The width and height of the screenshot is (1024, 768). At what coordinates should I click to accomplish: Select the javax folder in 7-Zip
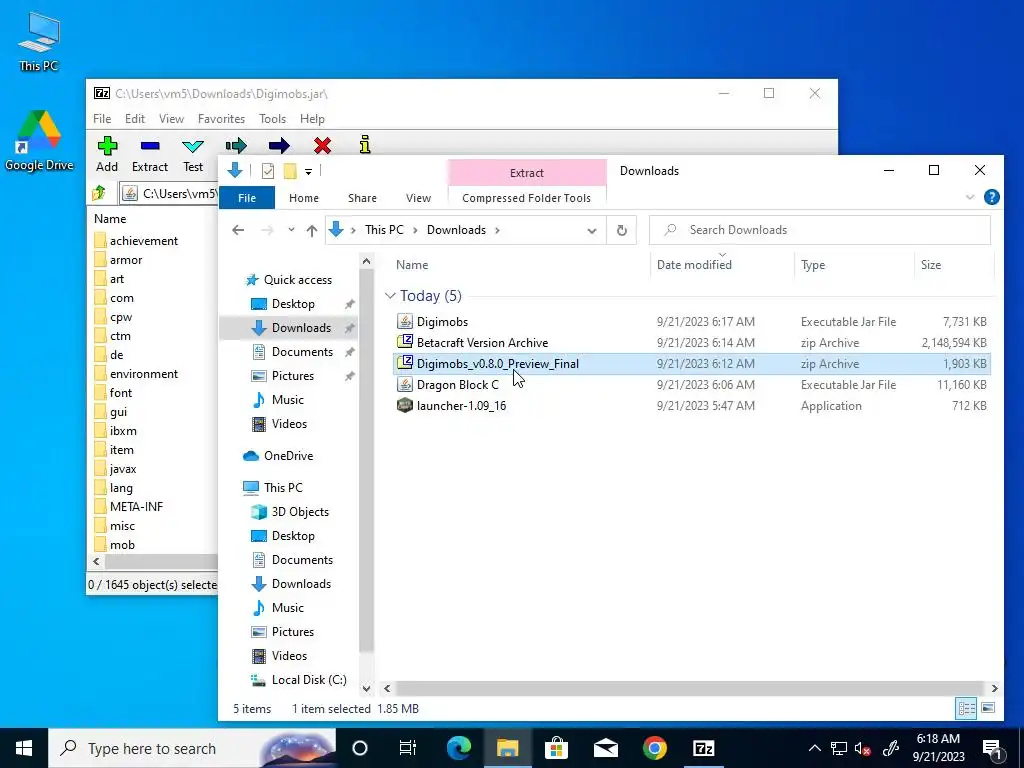click(x=116, y=469)
